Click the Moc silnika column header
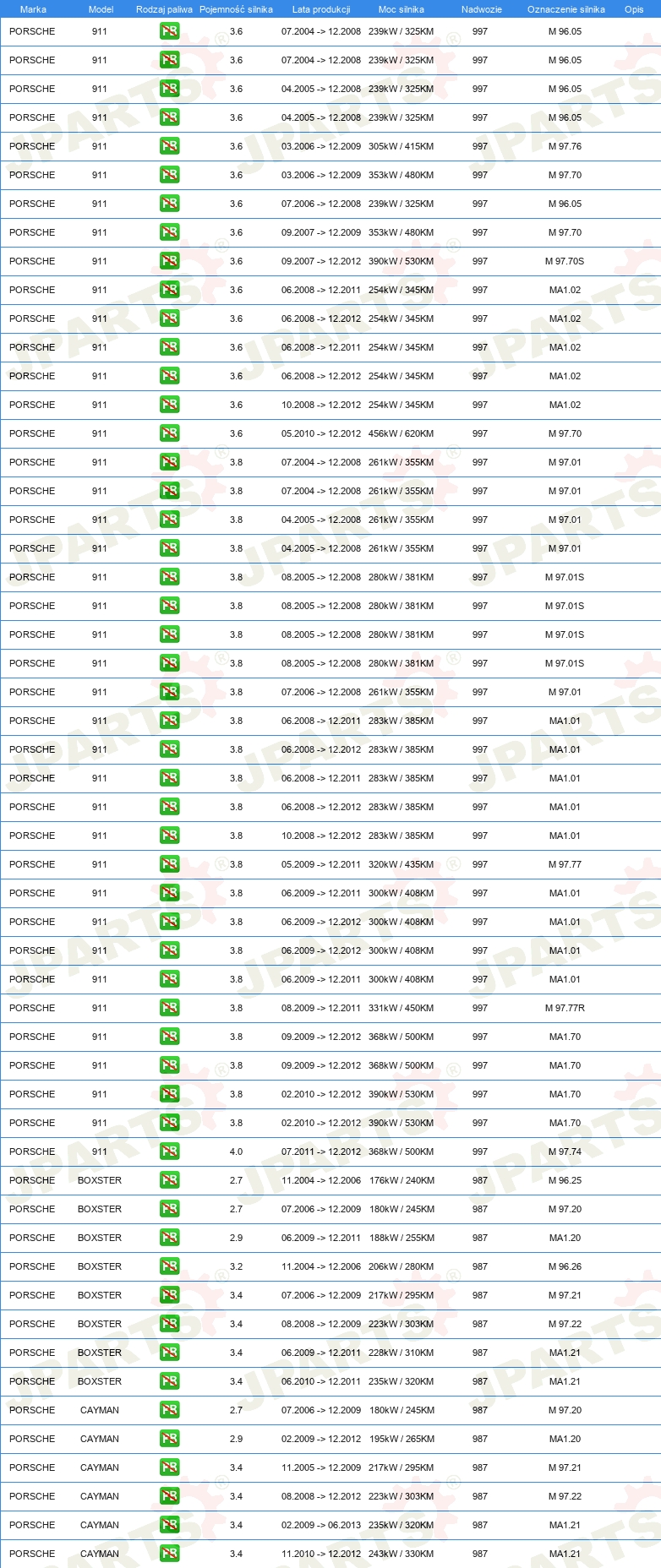The image size is (661, 1568). click(402, 9)
